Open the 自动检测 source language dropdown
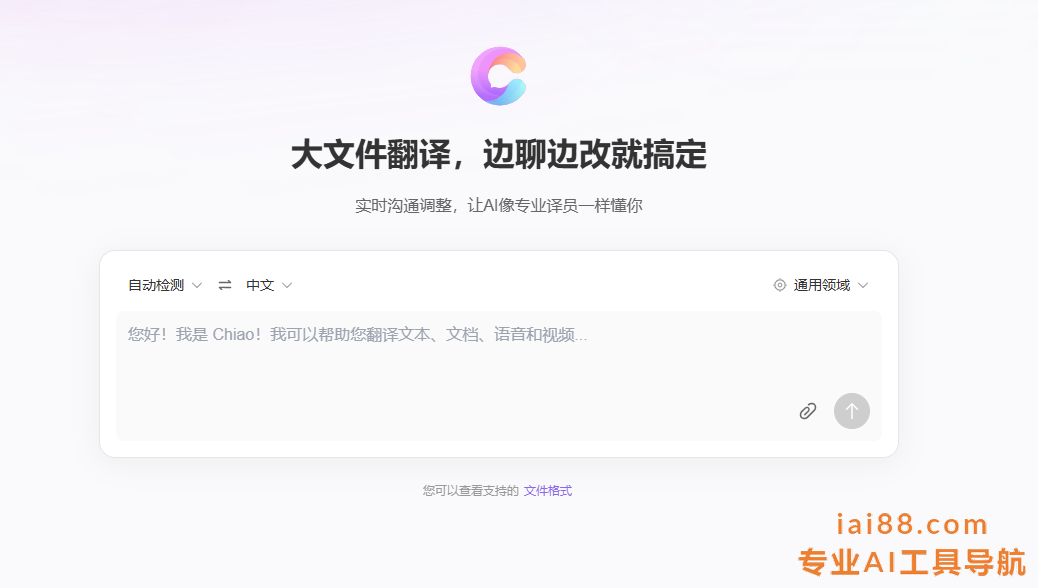The image size is (1038, 588). (x=165, y=285)
